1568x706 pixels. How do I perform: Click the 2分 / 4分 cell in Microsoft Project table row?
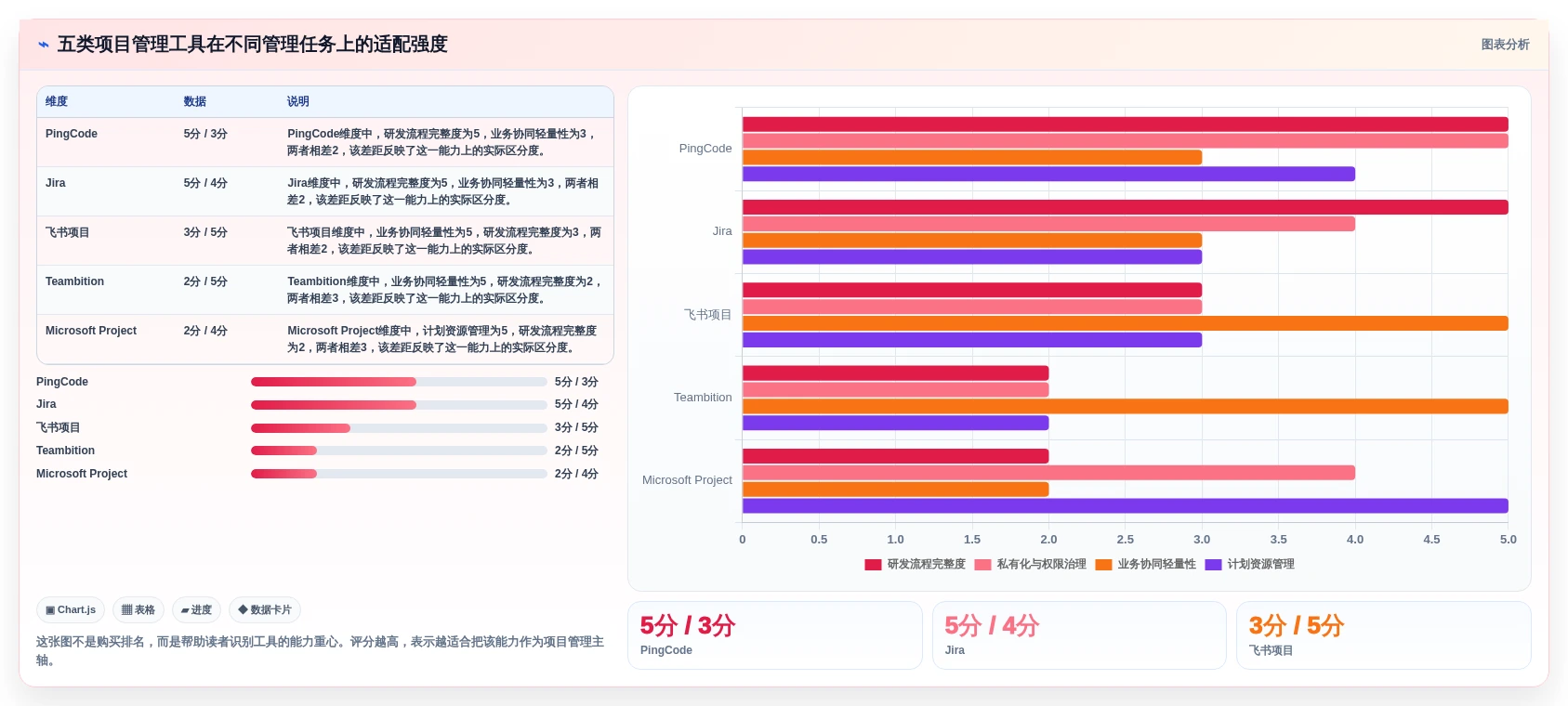tap(205, 331)
